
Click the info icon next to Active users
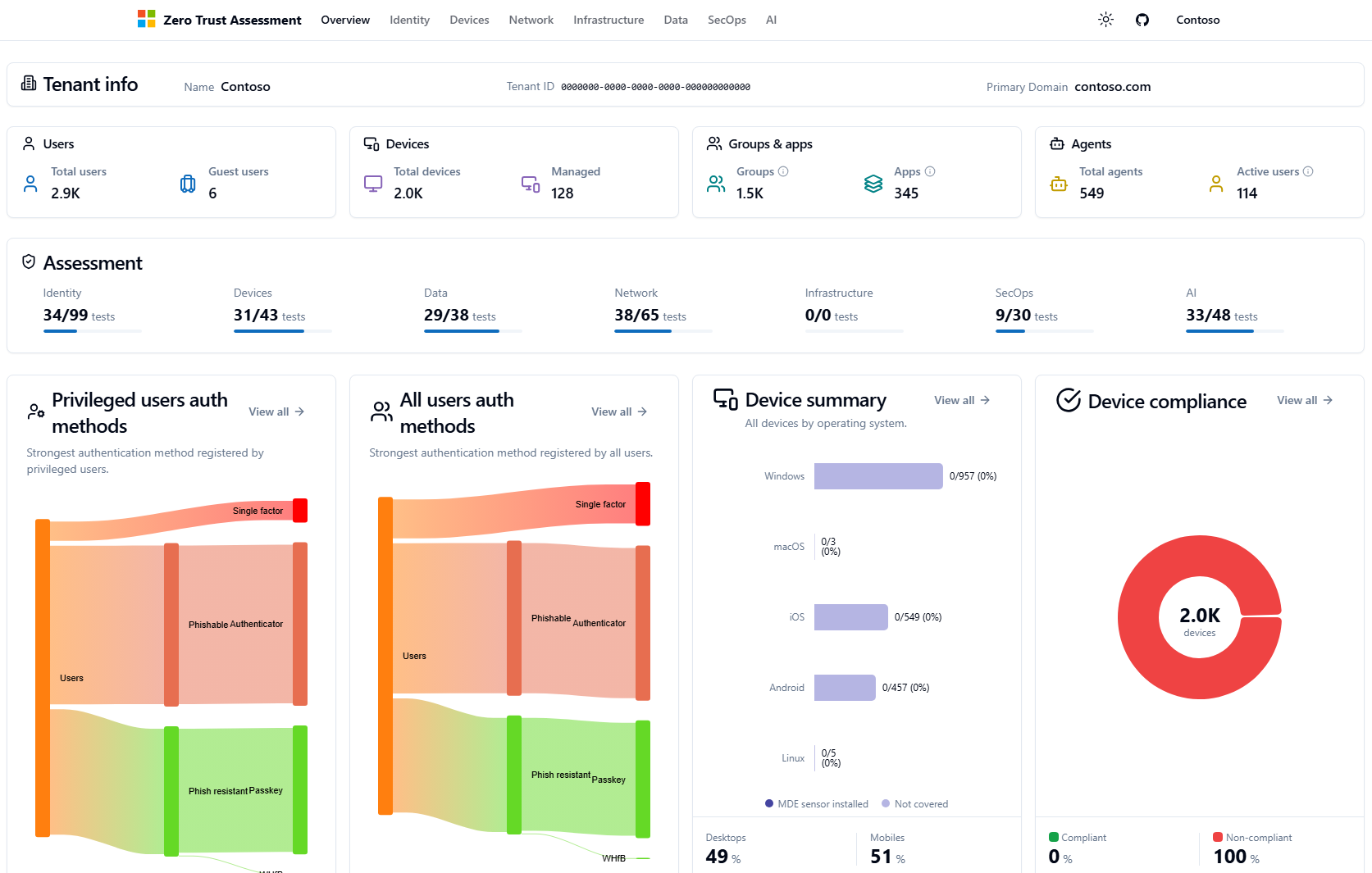pyautogui.click(x=1308, y=171)
